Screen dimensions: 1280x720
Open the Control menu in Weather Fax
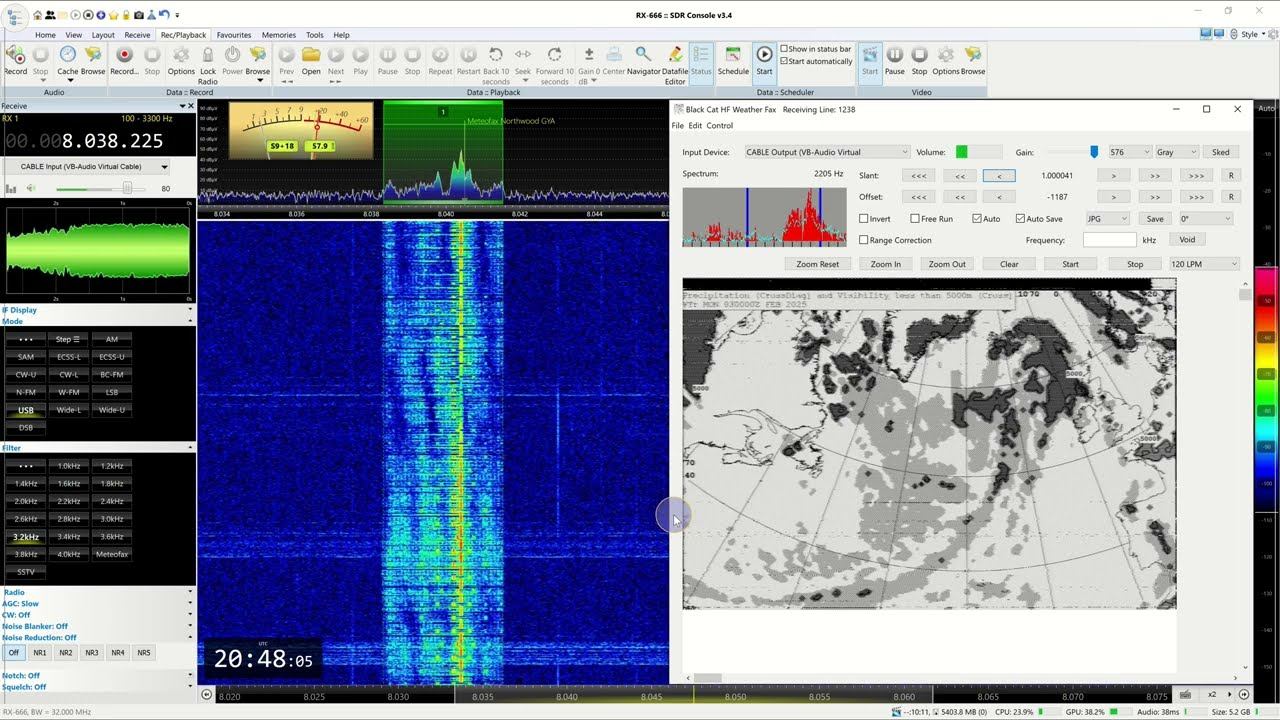pyautogui.click(x=720, y=126)
